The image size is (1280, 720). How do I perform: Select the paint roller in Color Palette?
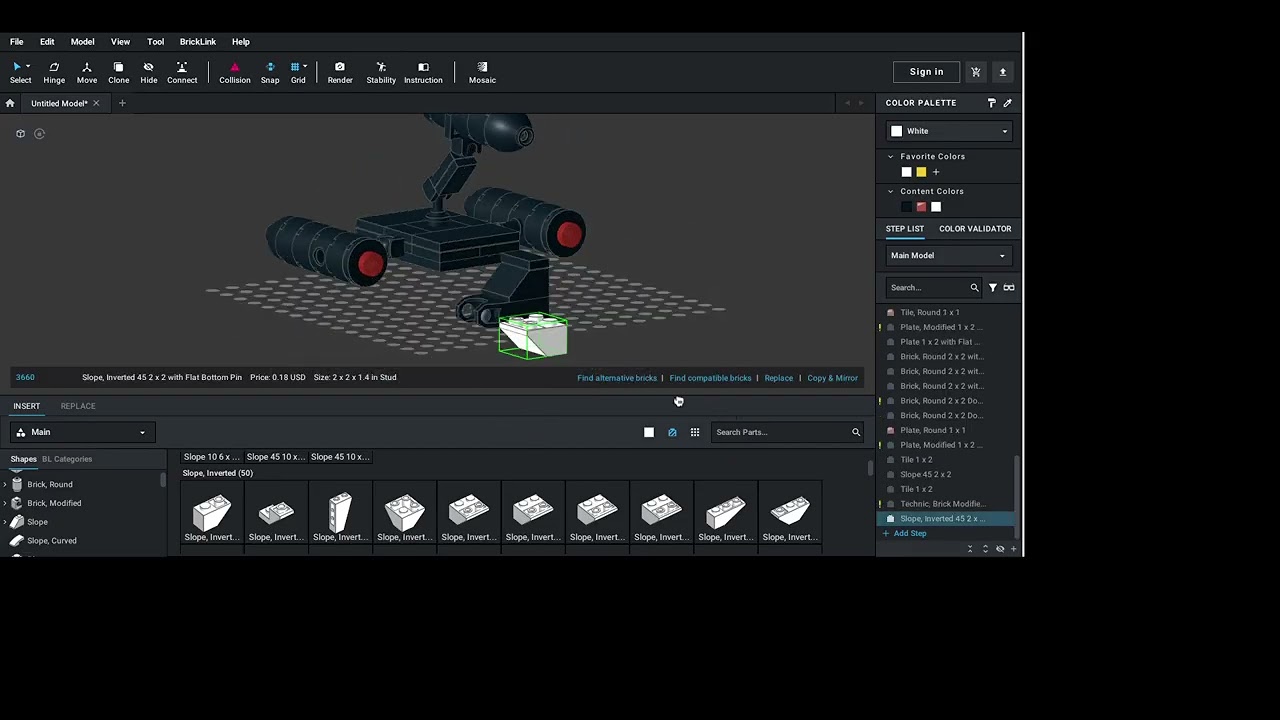[x=992, y=103]
